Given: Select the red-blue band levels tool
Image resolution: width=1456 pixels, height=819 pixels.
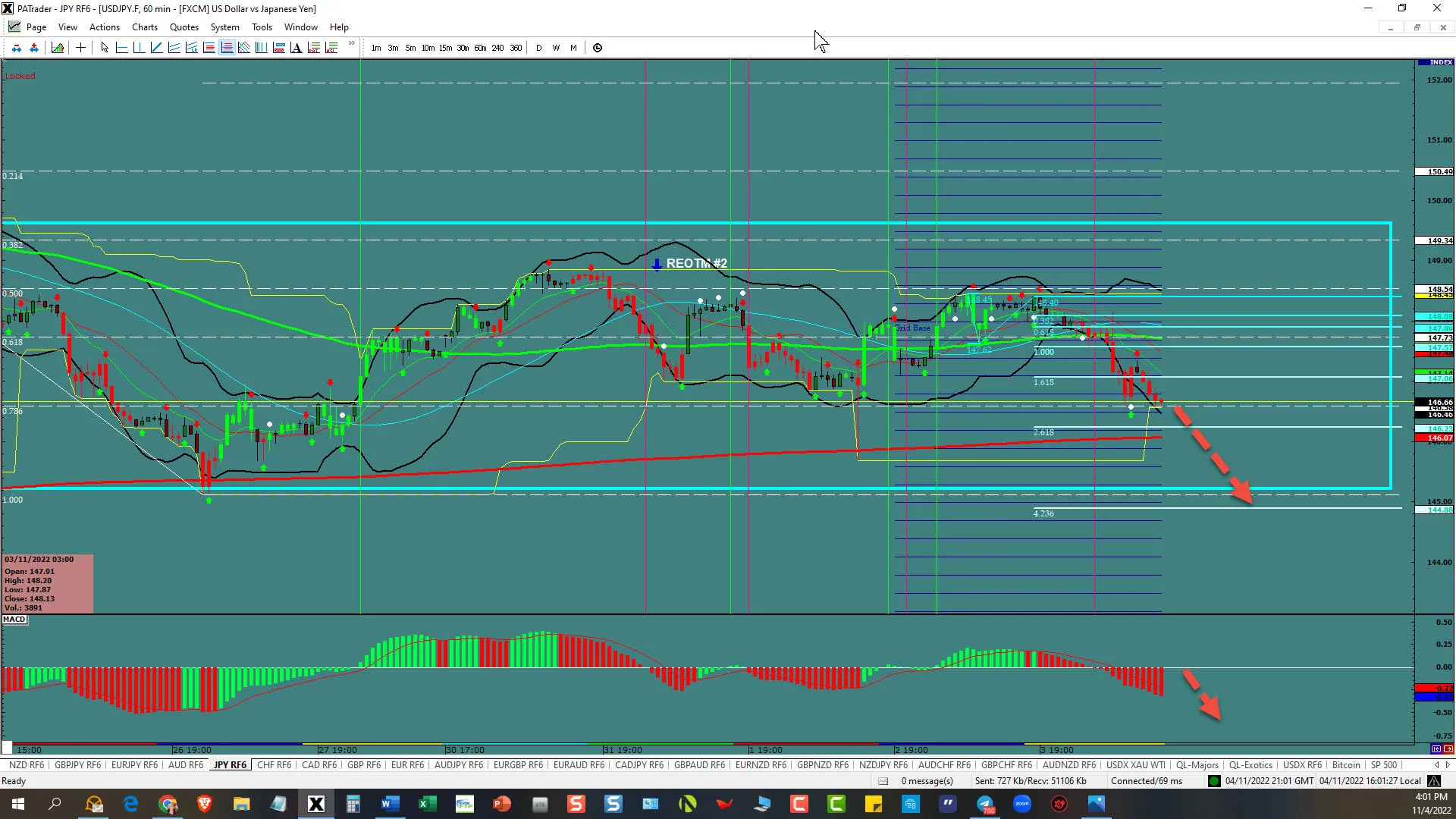Looking at the screenshot, I should pyautogui.click(x=279, y=48).
